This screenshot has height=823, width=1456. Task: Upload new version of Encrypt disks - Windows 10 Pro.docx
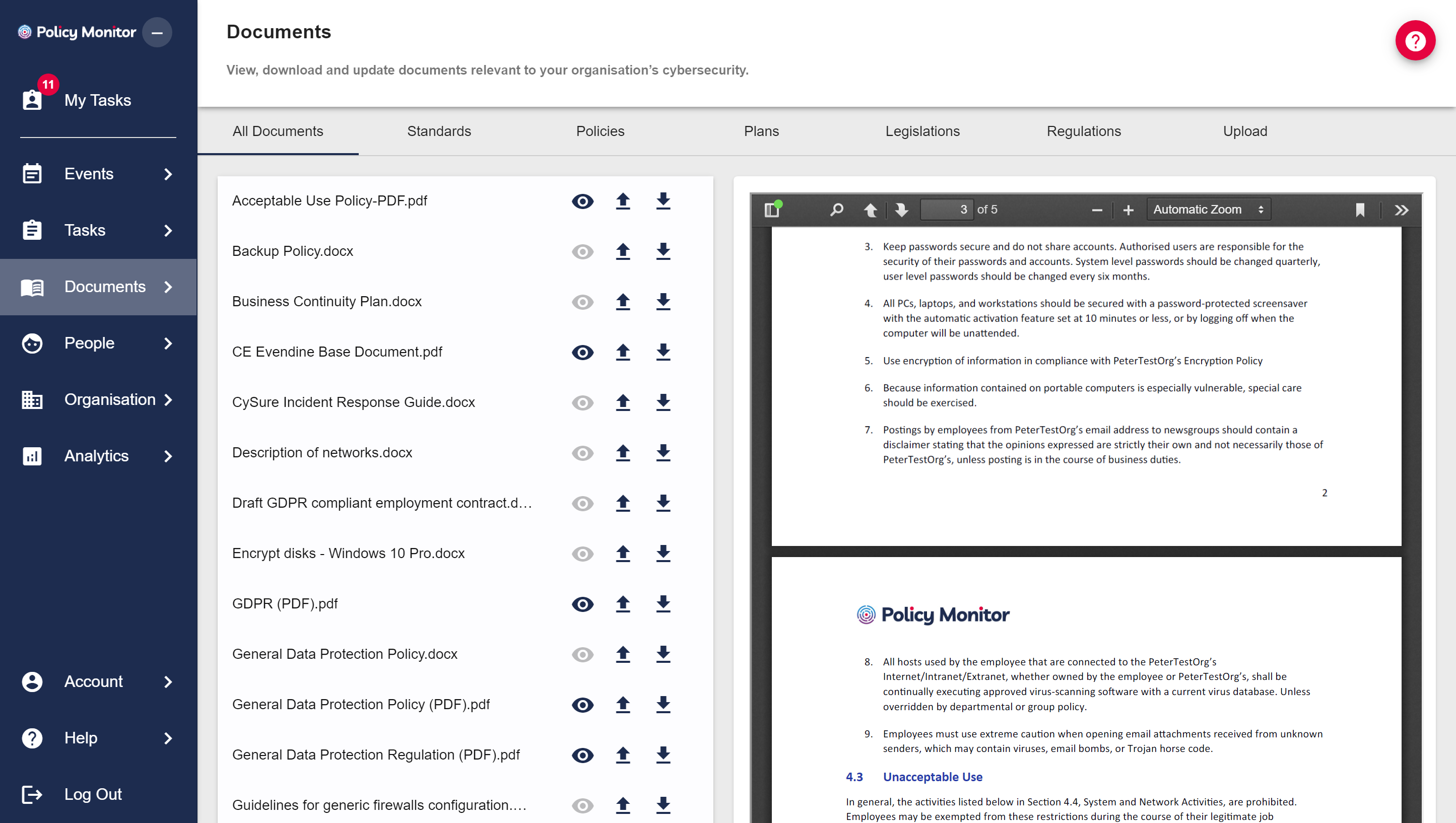coord(623,553)
